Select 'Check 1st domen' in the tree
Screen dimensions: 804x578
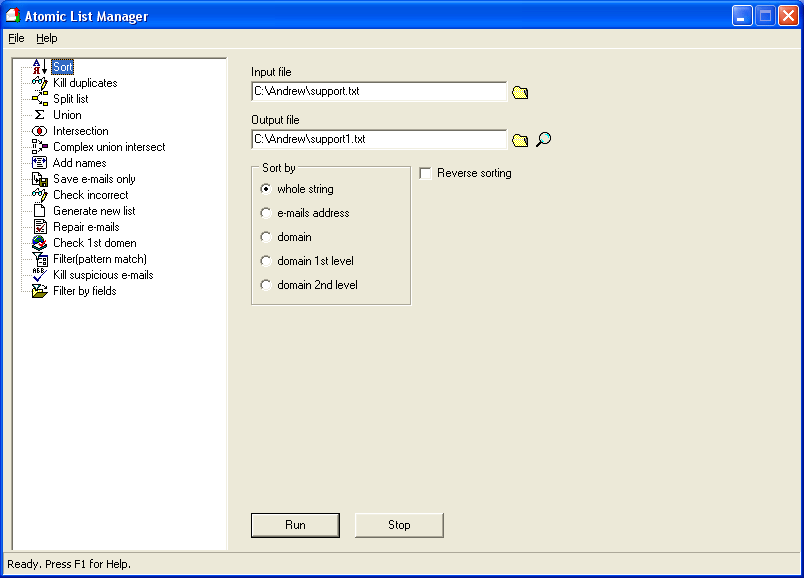pos(95,243)
